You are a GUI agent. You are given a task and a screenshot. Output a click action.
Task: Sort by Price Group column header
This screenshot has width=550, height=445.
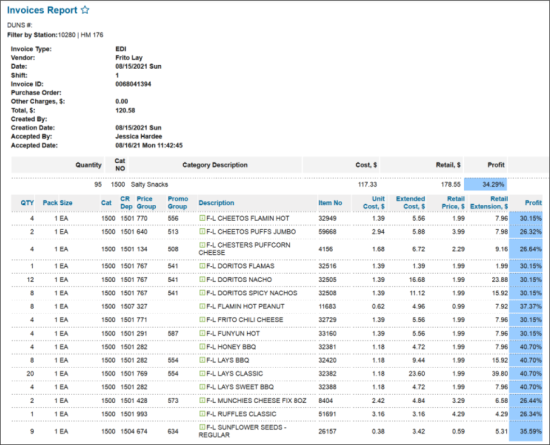[x=146, y=203]
